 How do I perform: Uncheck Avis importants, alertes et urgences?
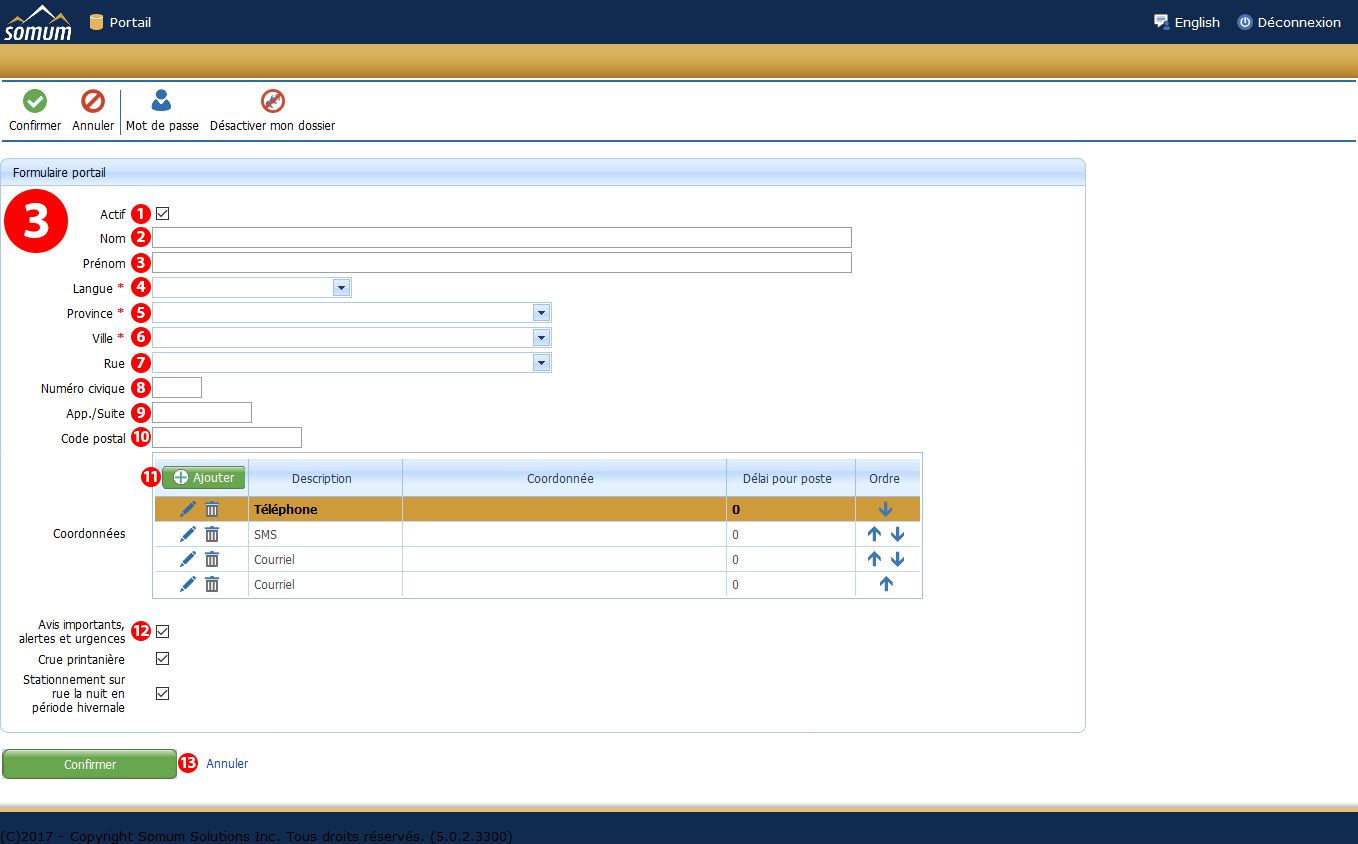click(x=163, y=631)
